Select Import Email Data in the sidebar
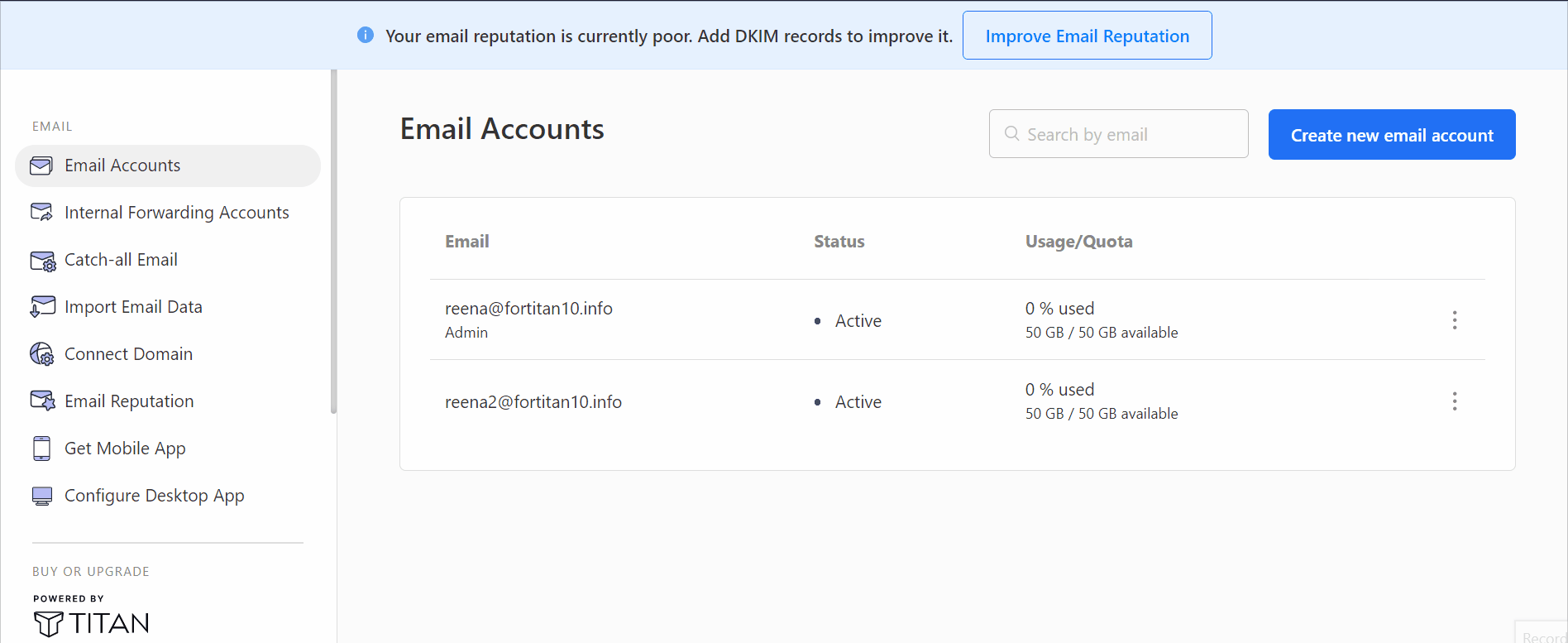 [133, 307]
